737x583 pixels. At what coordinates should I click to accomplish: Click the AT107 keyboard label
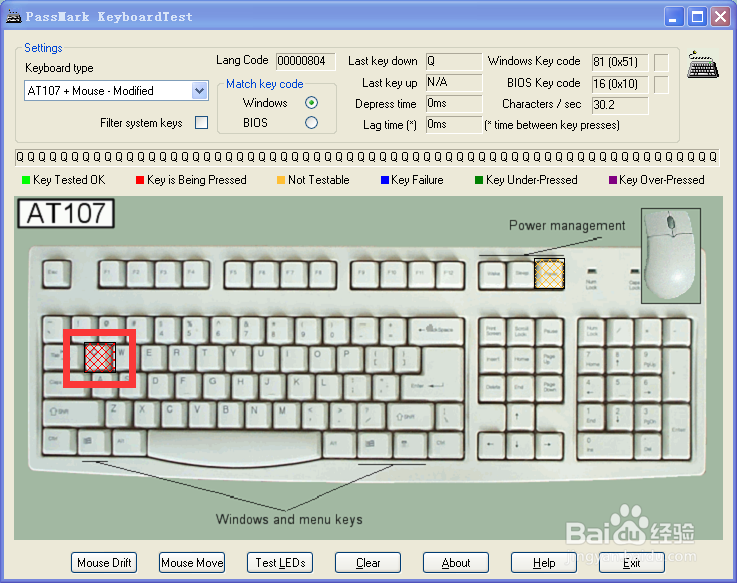pyautogui.click(x=66, y=213)
